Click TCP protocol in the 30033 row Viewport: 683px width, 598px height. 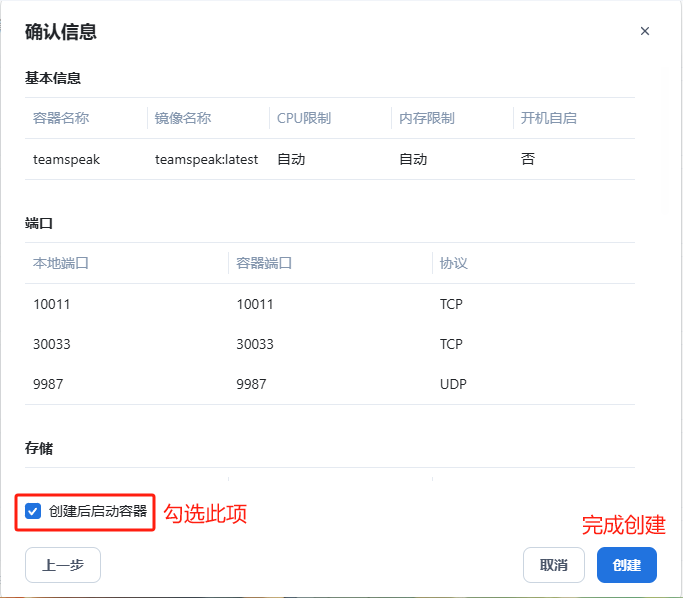pyautogui.click(x=451, y=344)
